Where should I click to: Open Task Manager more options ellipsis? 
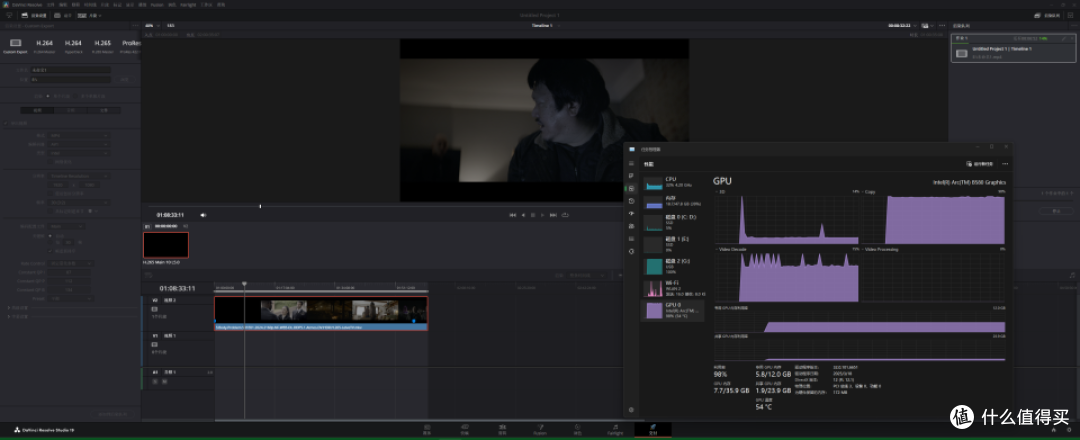coord(1006,164)
